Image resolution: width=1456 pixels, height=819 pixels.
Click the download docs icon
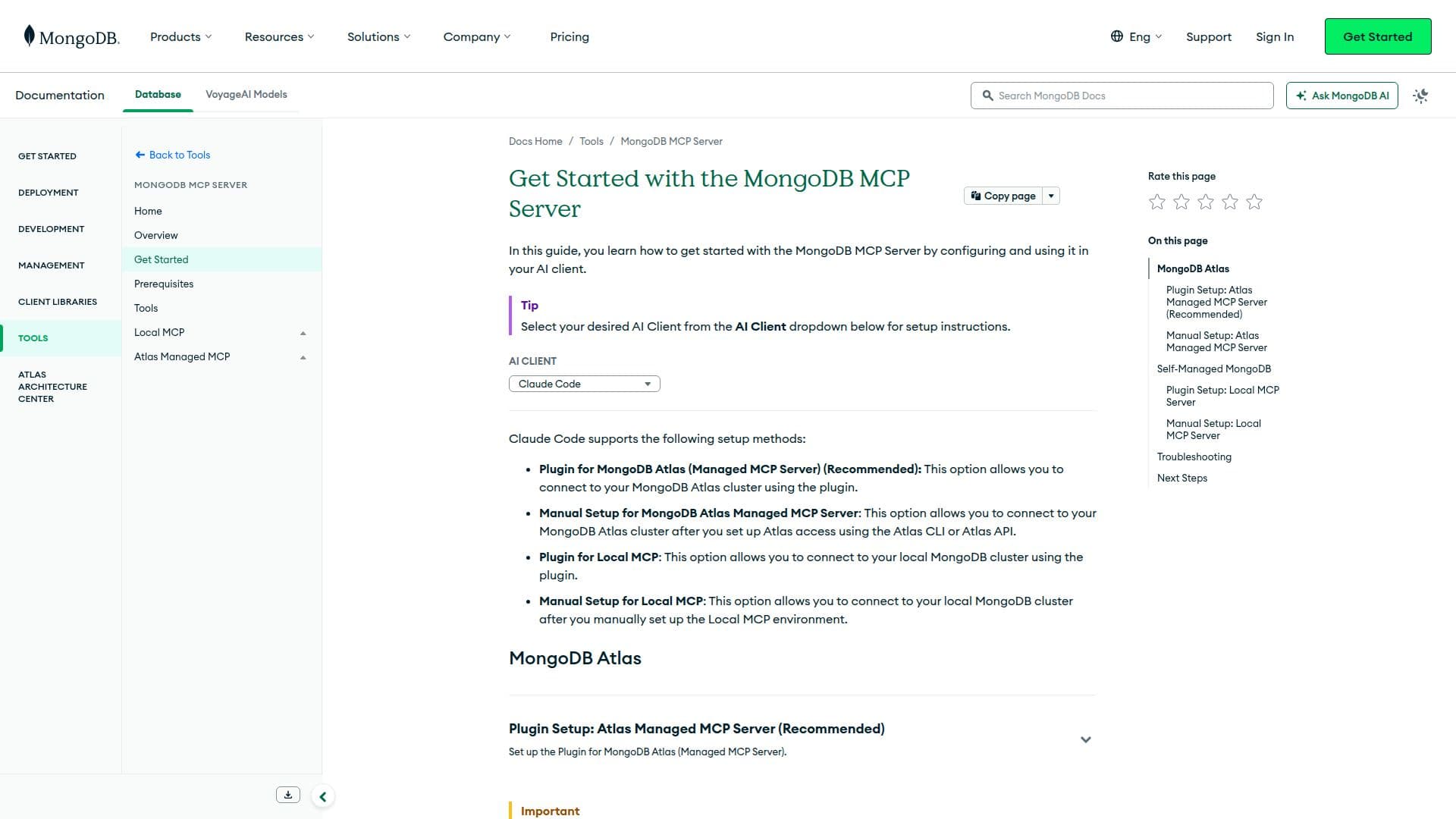[x=288, y=795]
